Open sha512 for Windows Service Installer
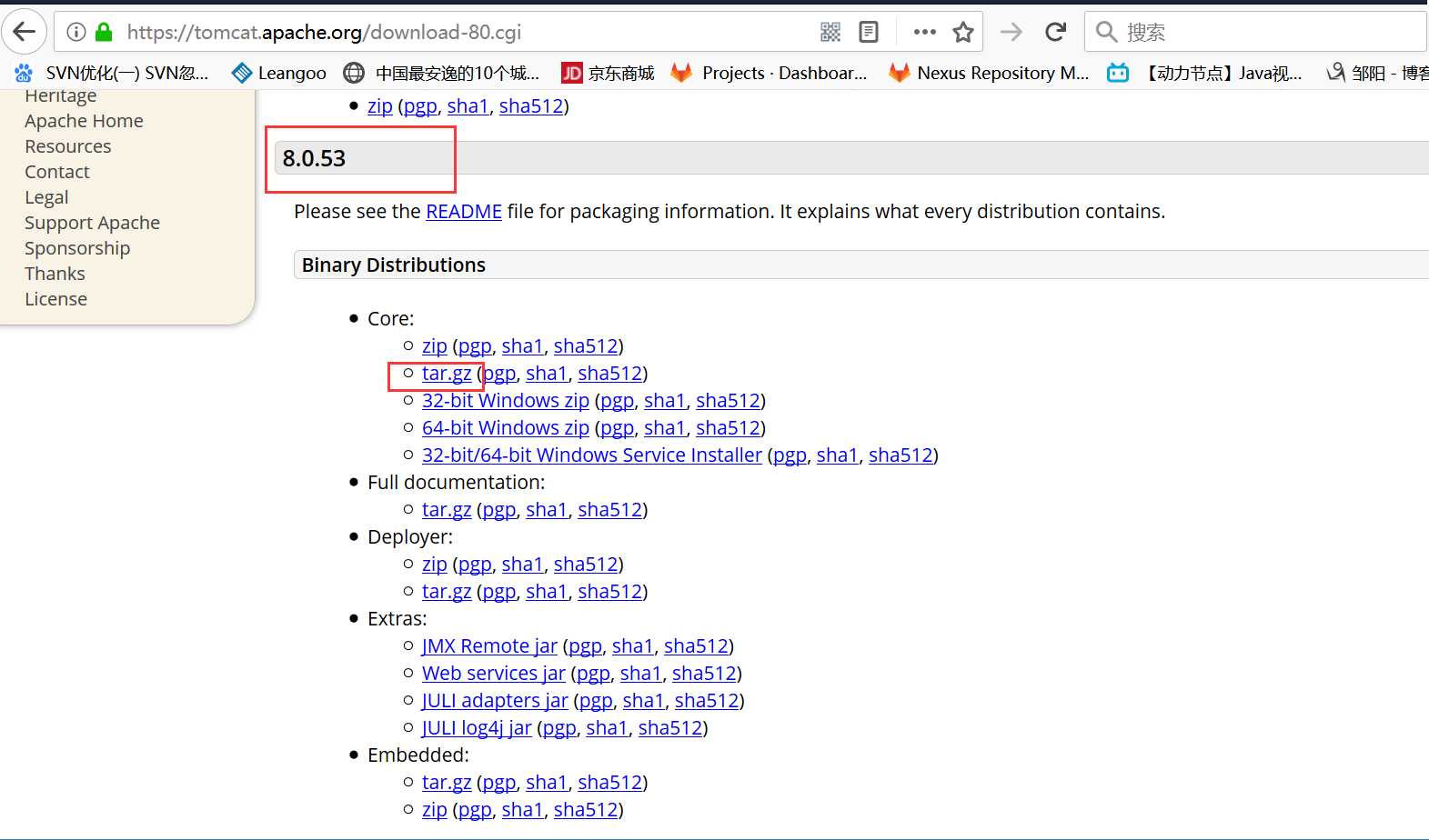 pyautogui.click(x=901, y=455)
